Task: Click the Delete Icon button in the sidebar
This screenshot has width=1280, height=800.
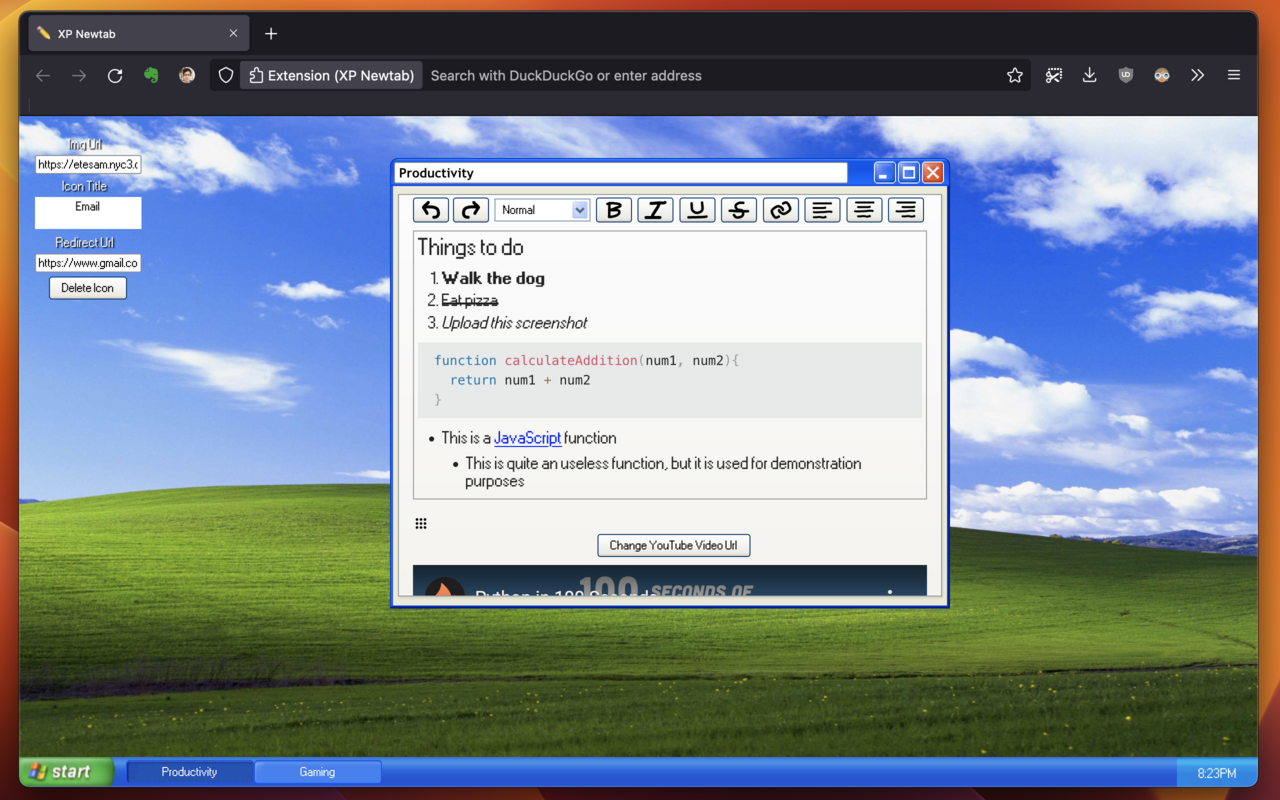Action: pos(87,287)
